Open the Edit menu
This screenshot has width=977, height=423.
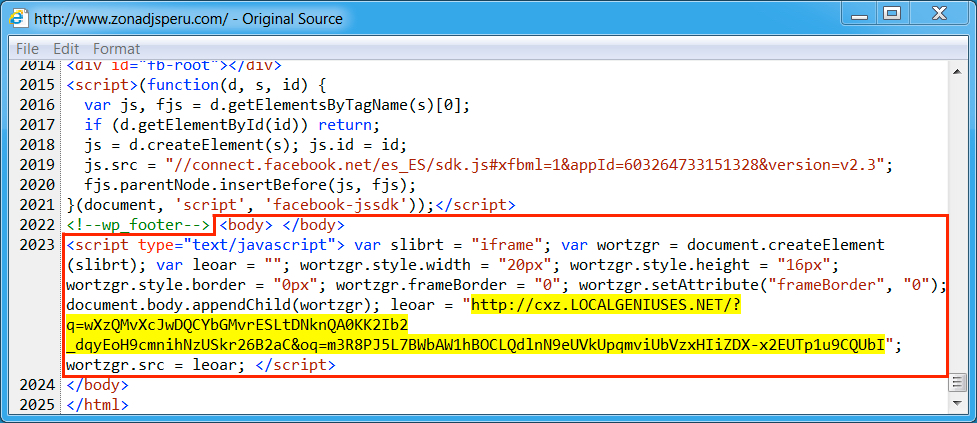[66, 49]
